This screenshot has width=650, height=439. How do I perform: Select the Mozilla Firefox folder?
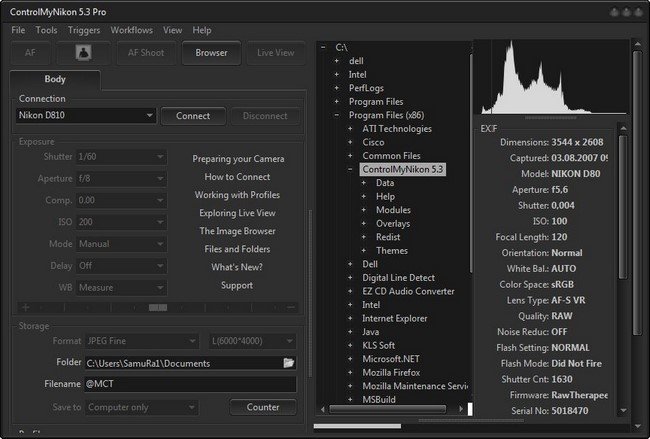391,373
